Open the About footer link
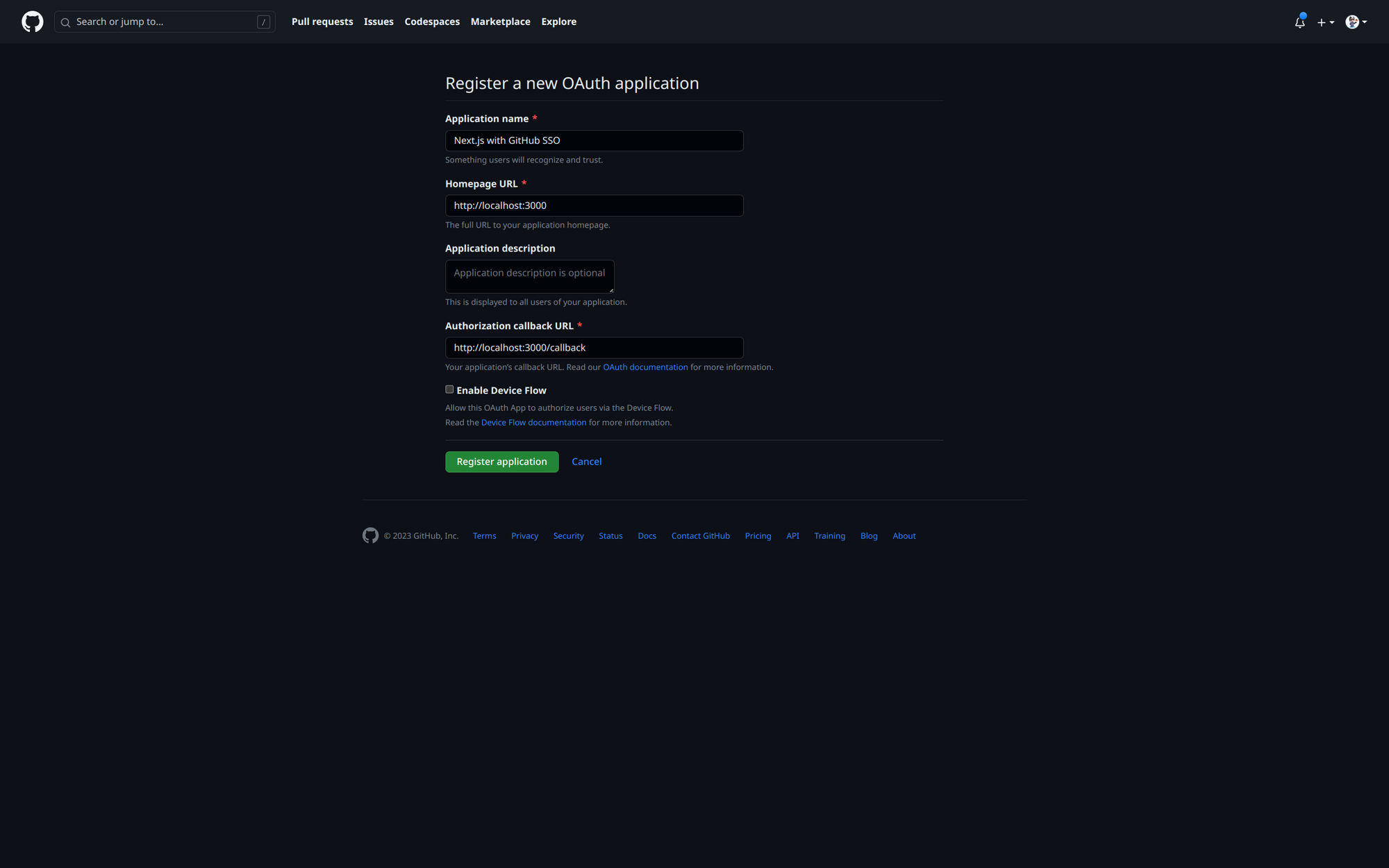The height and width of the screenshot is (868, 1389). point(904,536)
